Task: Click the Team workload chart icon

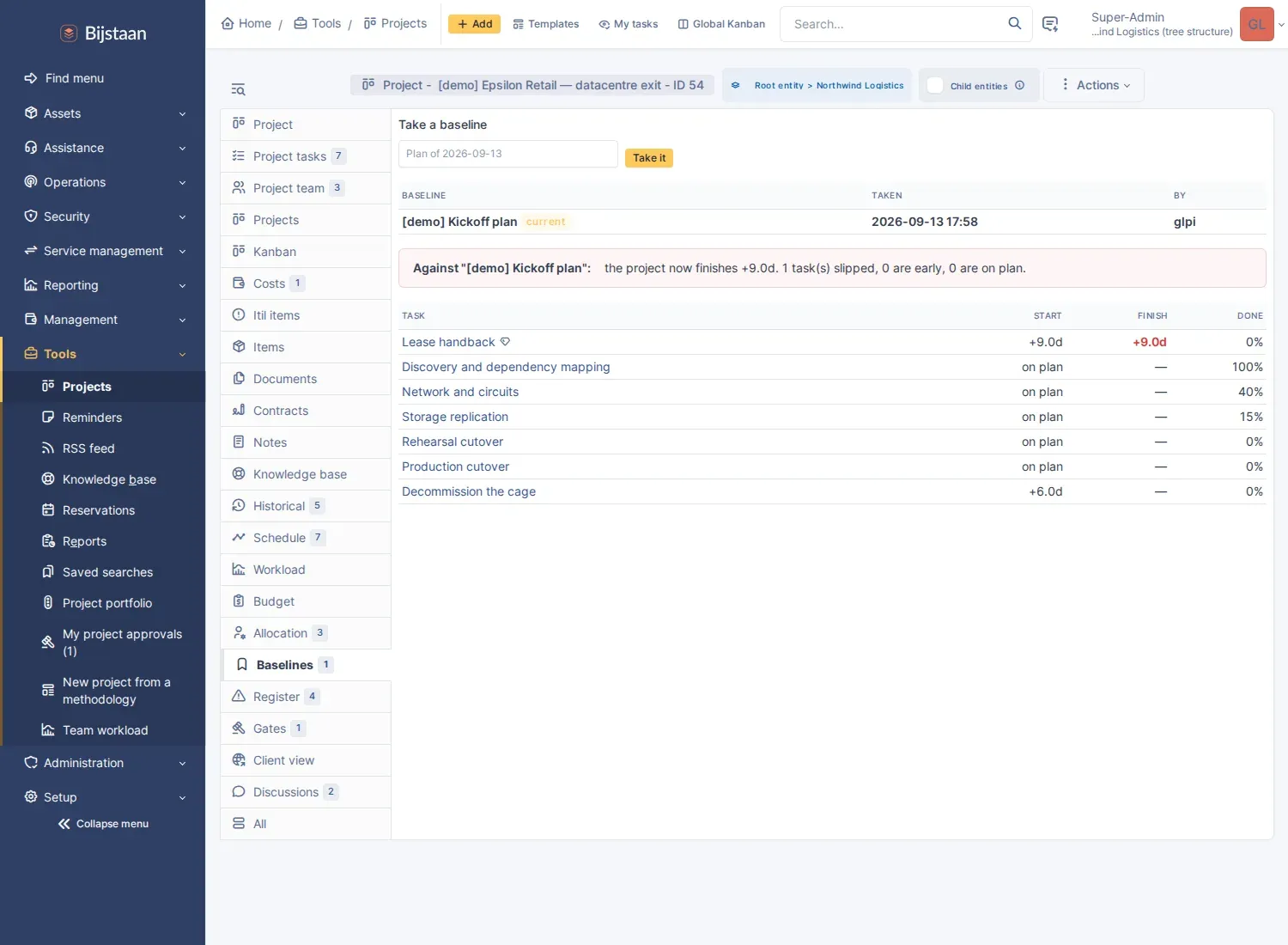Action: (x=48, y=730)
